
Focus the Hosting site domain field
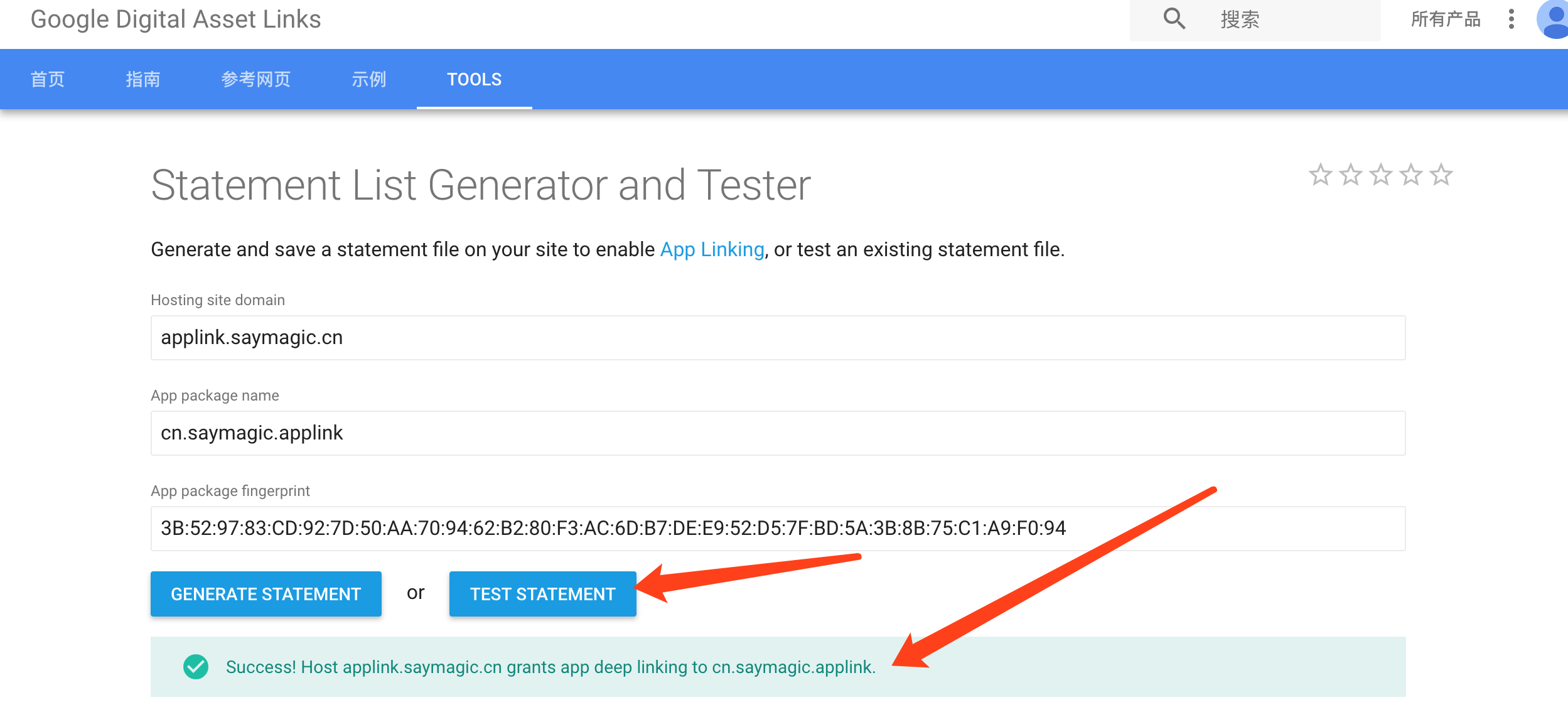click(777, 338)
